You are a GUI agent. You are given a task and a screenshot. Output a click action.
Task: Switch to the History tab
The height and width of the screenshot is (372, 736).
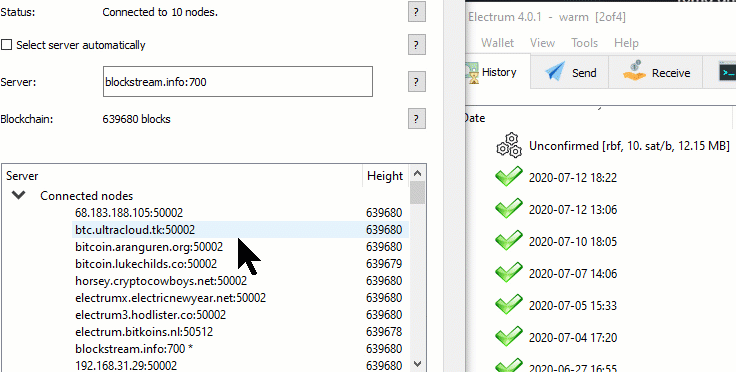click(x=498, y=72)
